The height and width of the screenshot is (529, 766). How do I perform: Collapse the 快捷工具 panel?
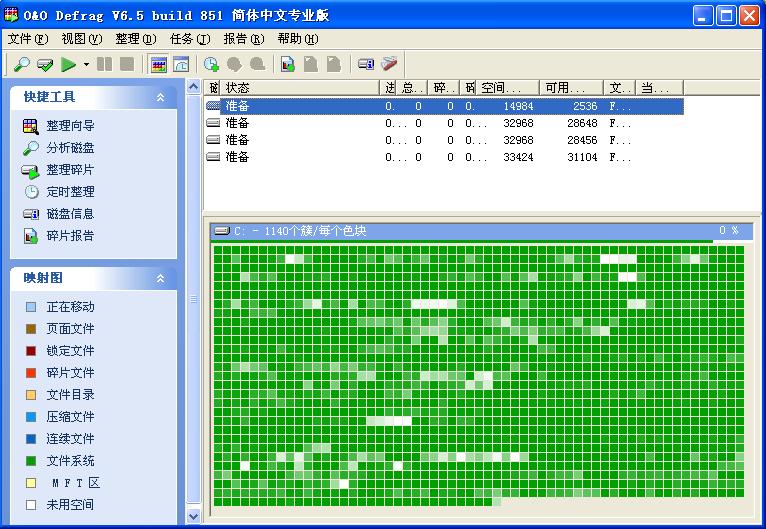click(x=160, y=97)
